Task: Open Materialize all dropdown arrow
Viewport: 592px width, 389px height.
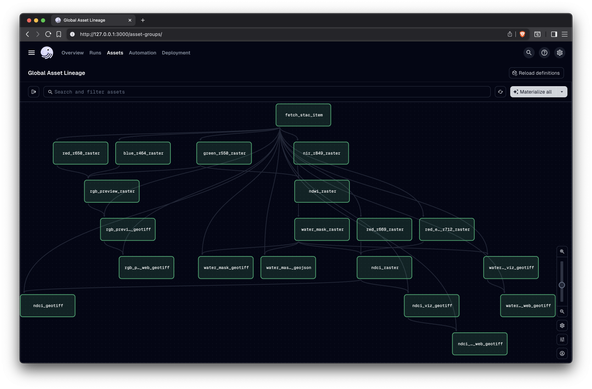Action: click(562, 92)
